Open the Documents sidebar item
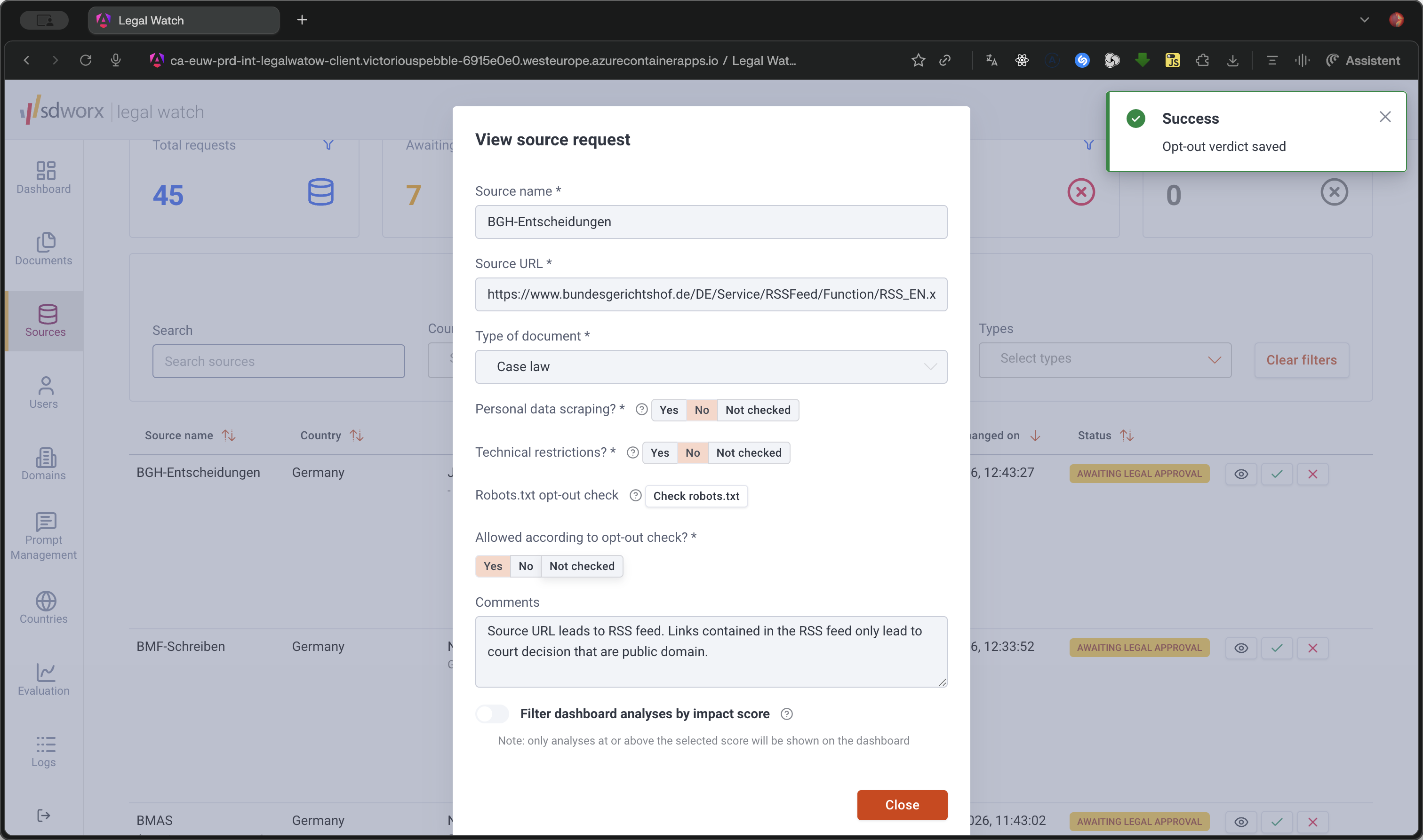This screenshot has height=840, width=1423. (x=44, y=249)
